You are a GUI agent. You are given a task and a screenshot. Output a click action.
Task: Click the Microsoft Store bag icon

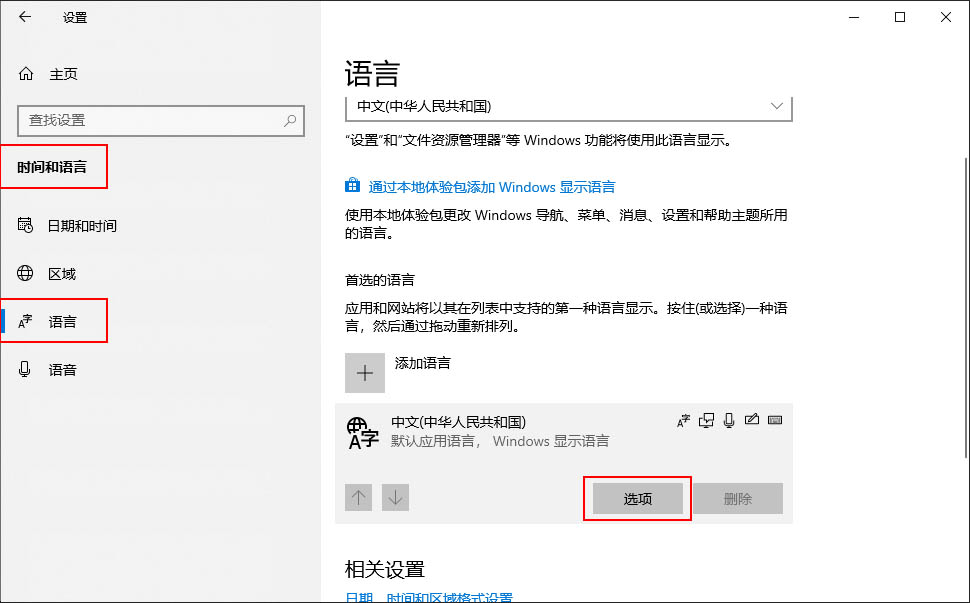353,185
